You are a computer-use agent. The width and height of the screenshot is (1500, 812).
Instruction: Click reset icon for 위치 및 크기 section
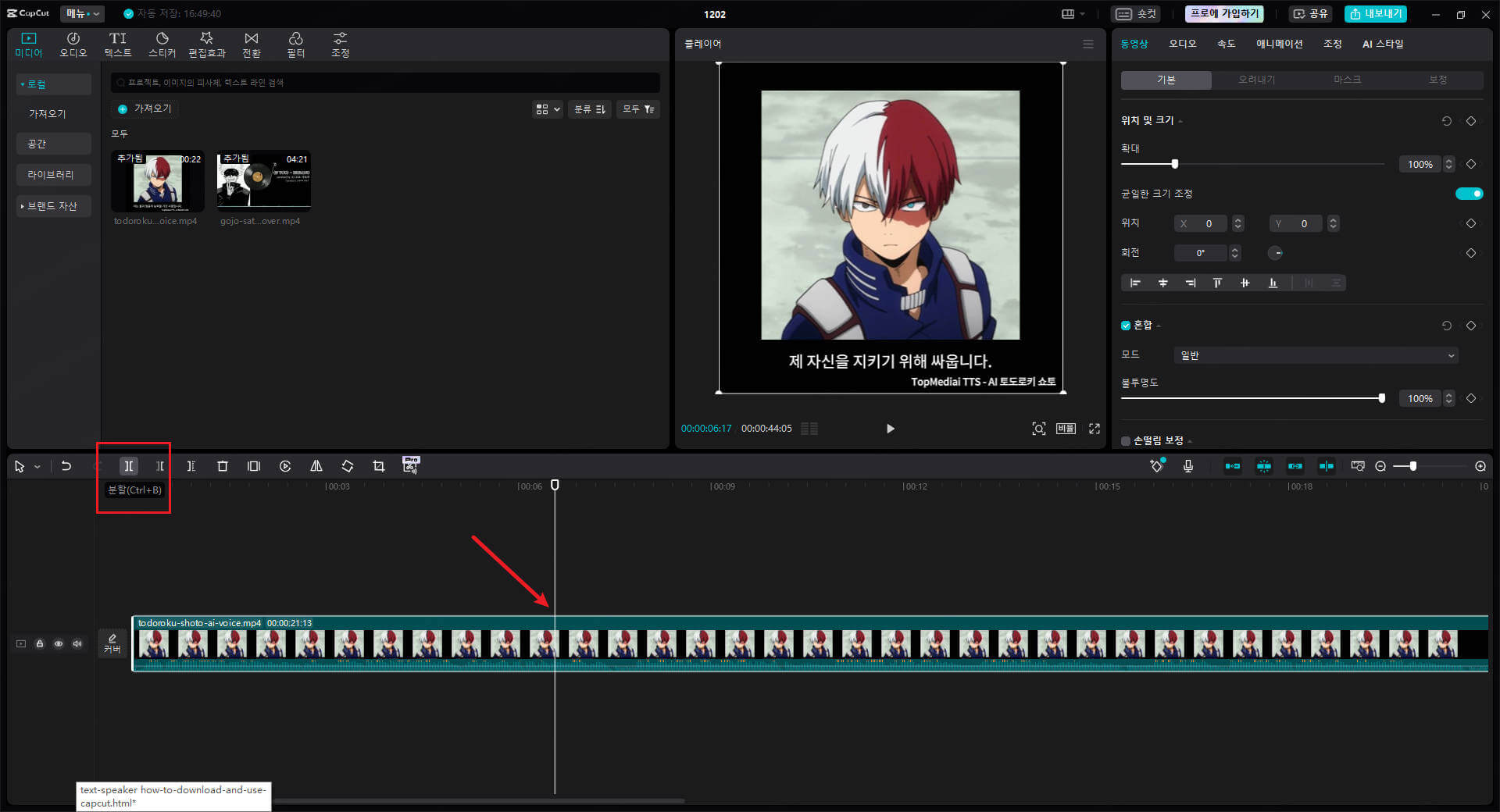point(1447,121)
